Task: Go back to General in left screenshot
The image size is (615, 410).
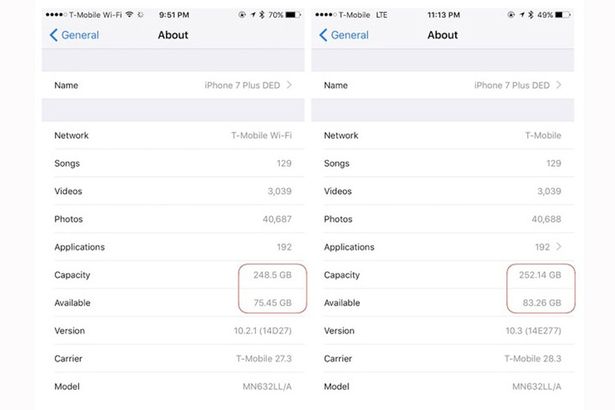Action: coord(75,35)
